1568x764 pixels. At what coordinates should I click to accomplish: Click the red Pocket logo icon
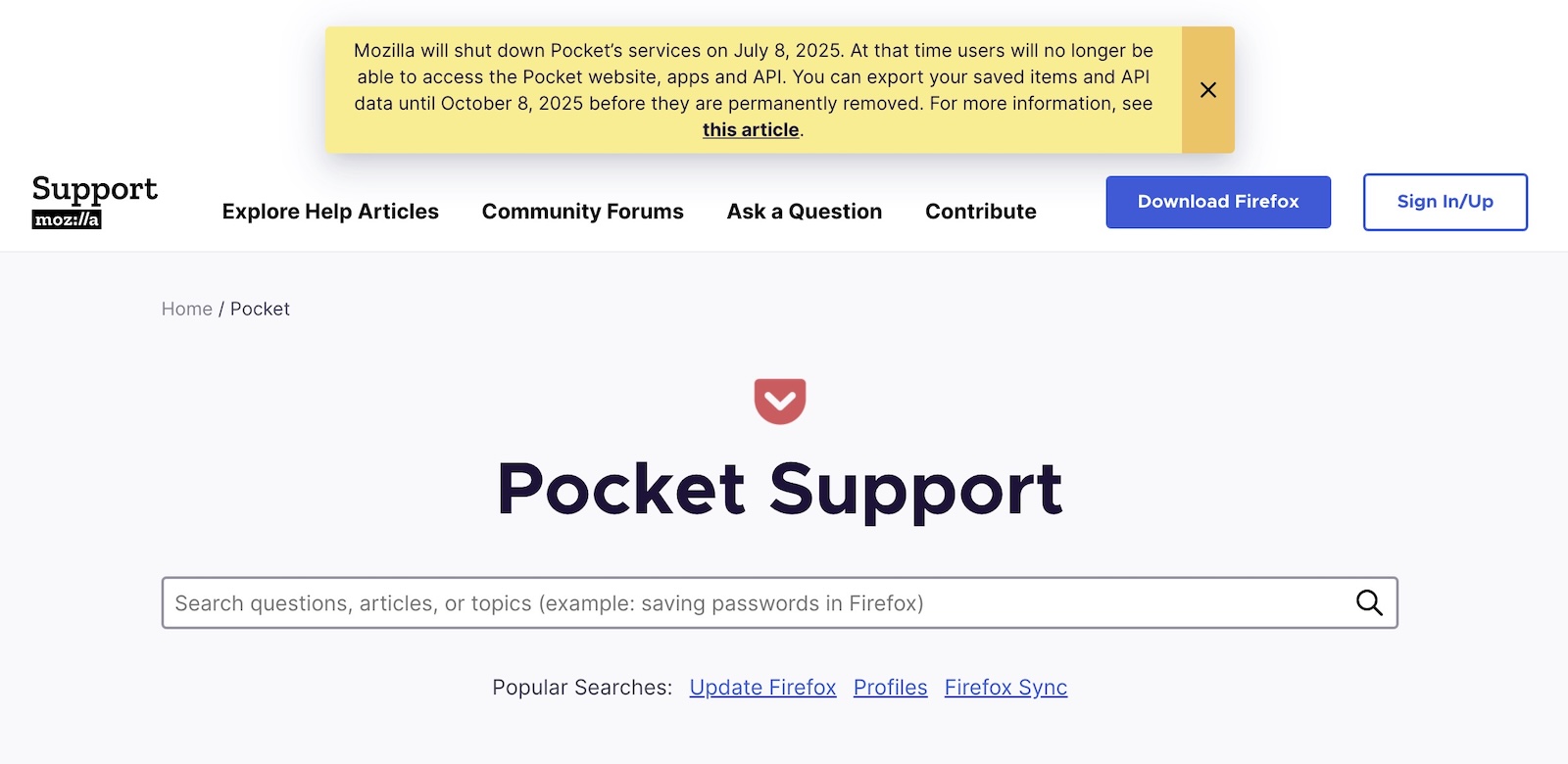point(780,401)
